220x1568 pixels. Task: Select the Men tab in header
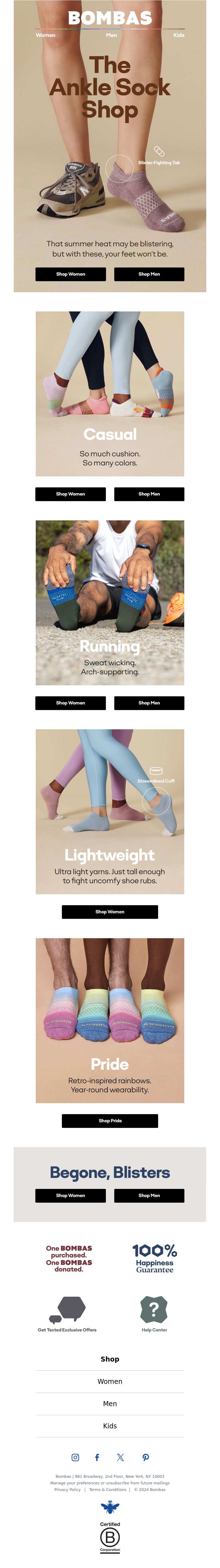coord(112,35)
